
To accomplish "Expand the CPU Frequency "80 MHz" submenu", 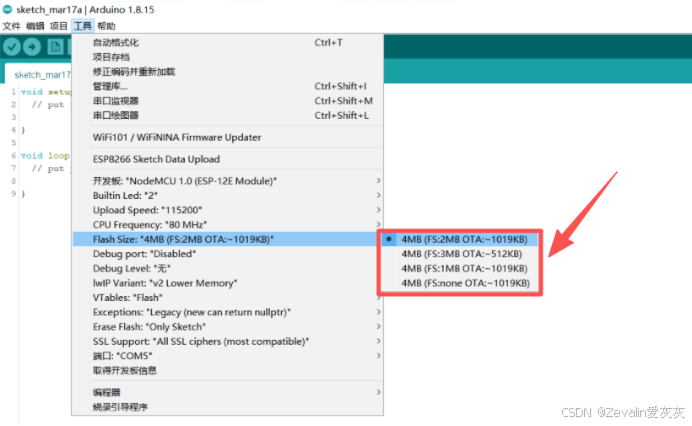I will [x=227, y=225].
